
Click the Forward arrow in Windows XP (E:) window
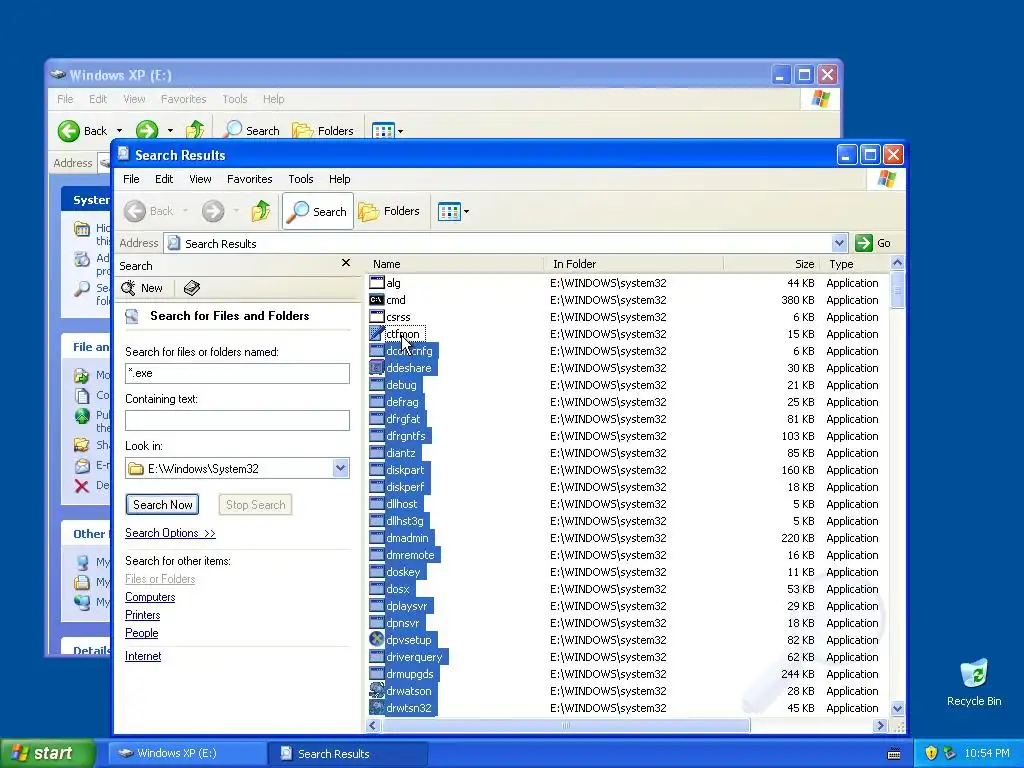[147, 131]
